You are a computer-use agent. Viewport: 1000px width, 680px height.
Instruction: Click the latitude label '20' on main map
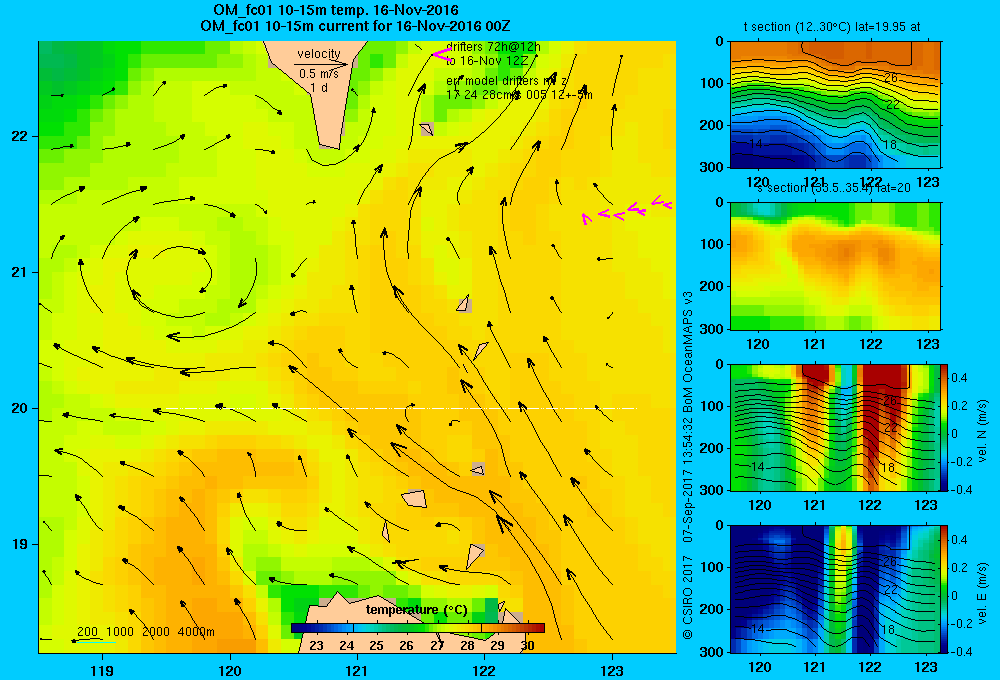click(19, 408)
